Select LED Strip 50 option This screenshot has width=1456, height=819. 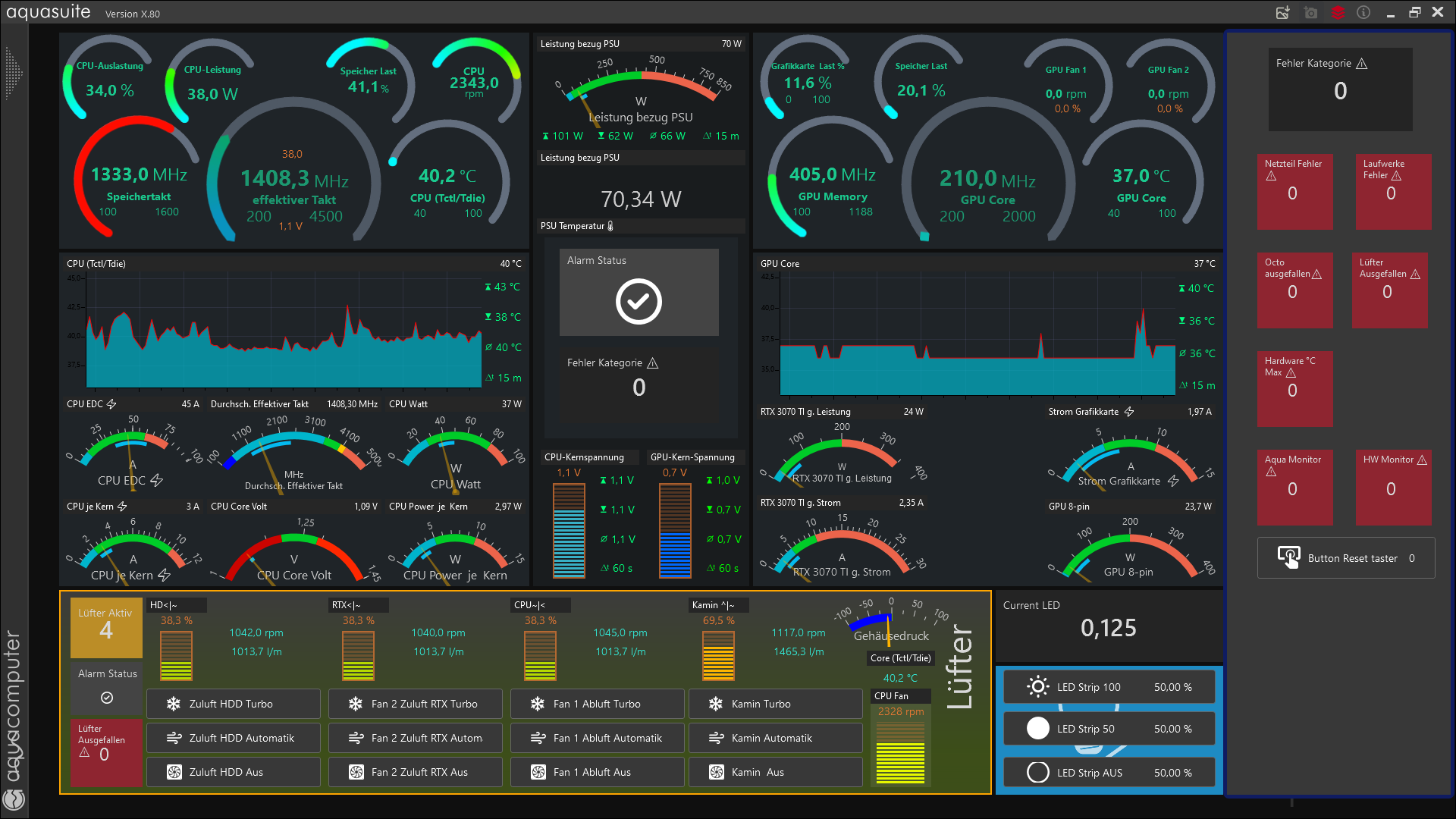(1109, 729)
